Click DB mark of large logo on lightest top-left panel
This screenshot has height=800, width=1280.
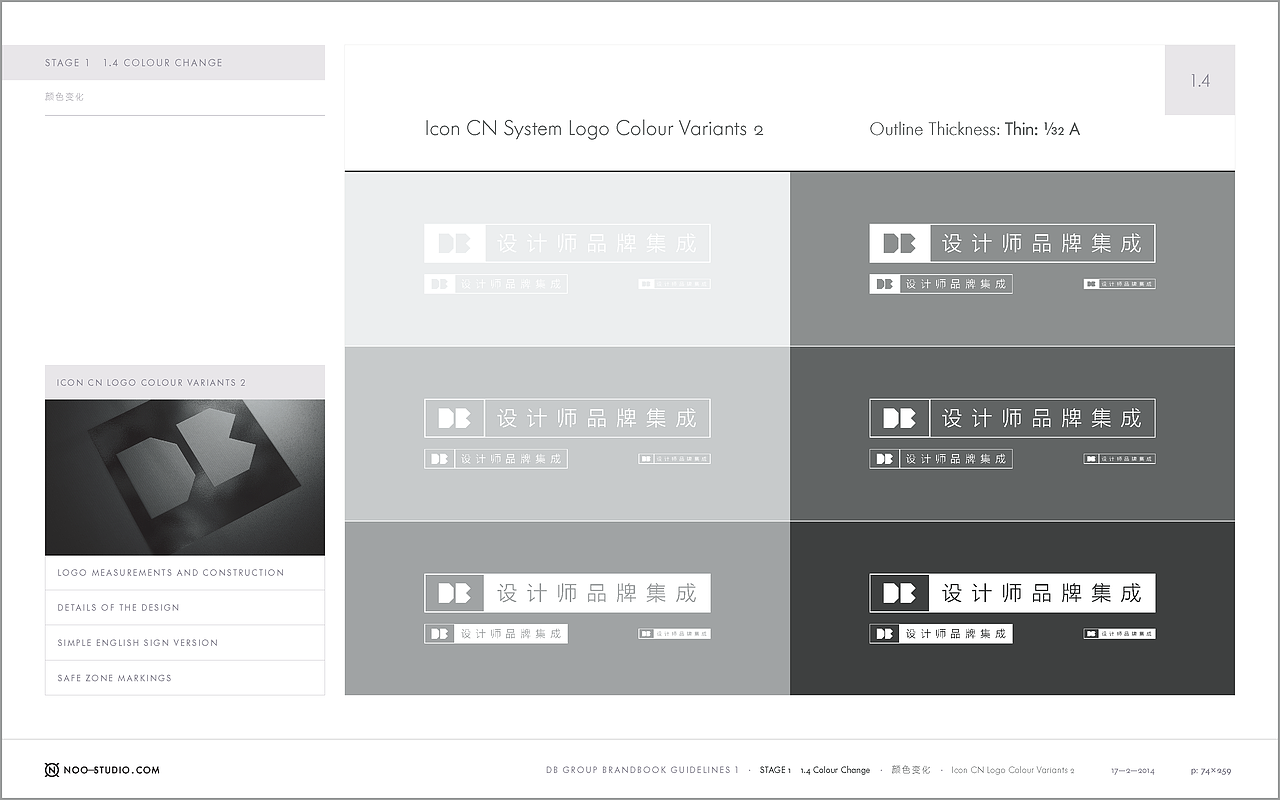pos(454,243)
